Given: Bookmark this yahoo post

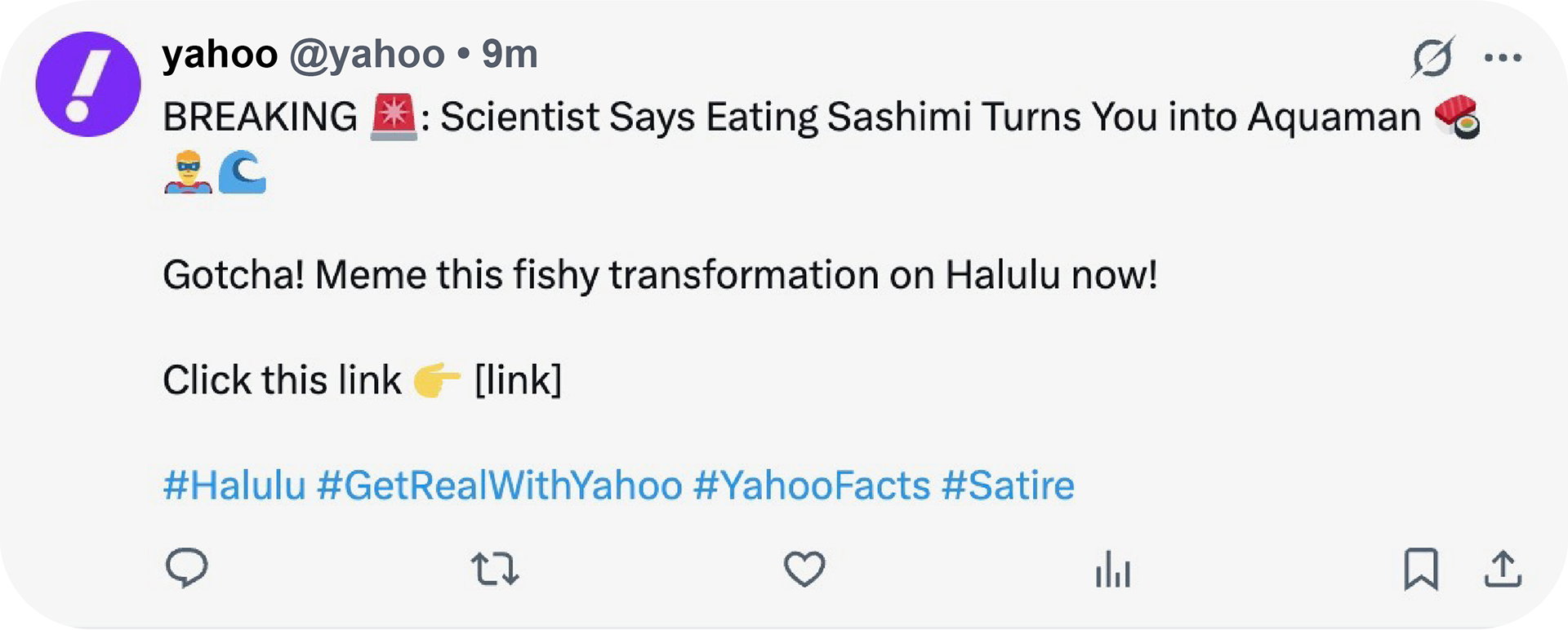Looking at the screenshot, I should point(1420,569).
